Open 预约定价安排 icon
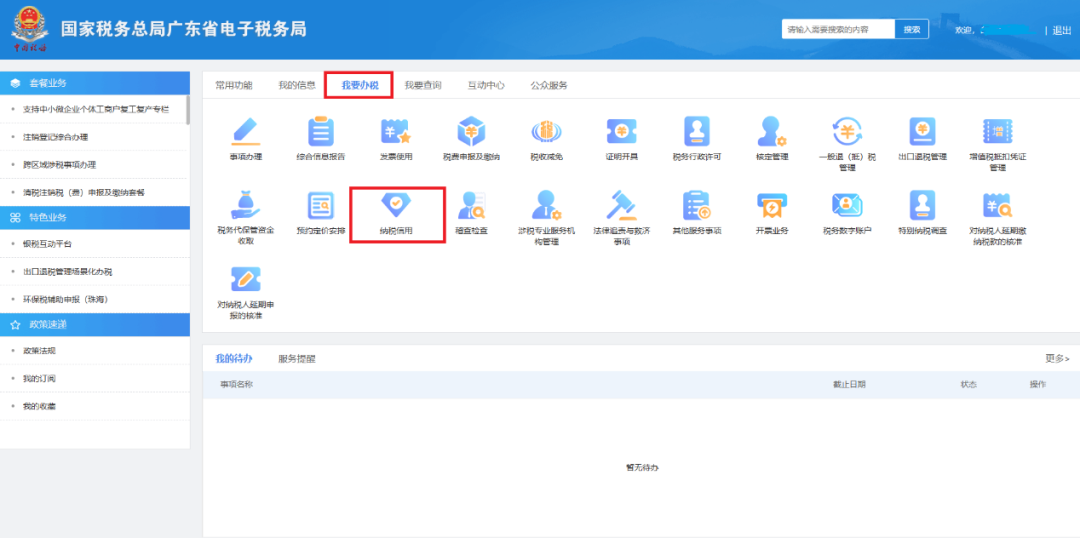The image size is (1080, 538). tap(321, 205)
